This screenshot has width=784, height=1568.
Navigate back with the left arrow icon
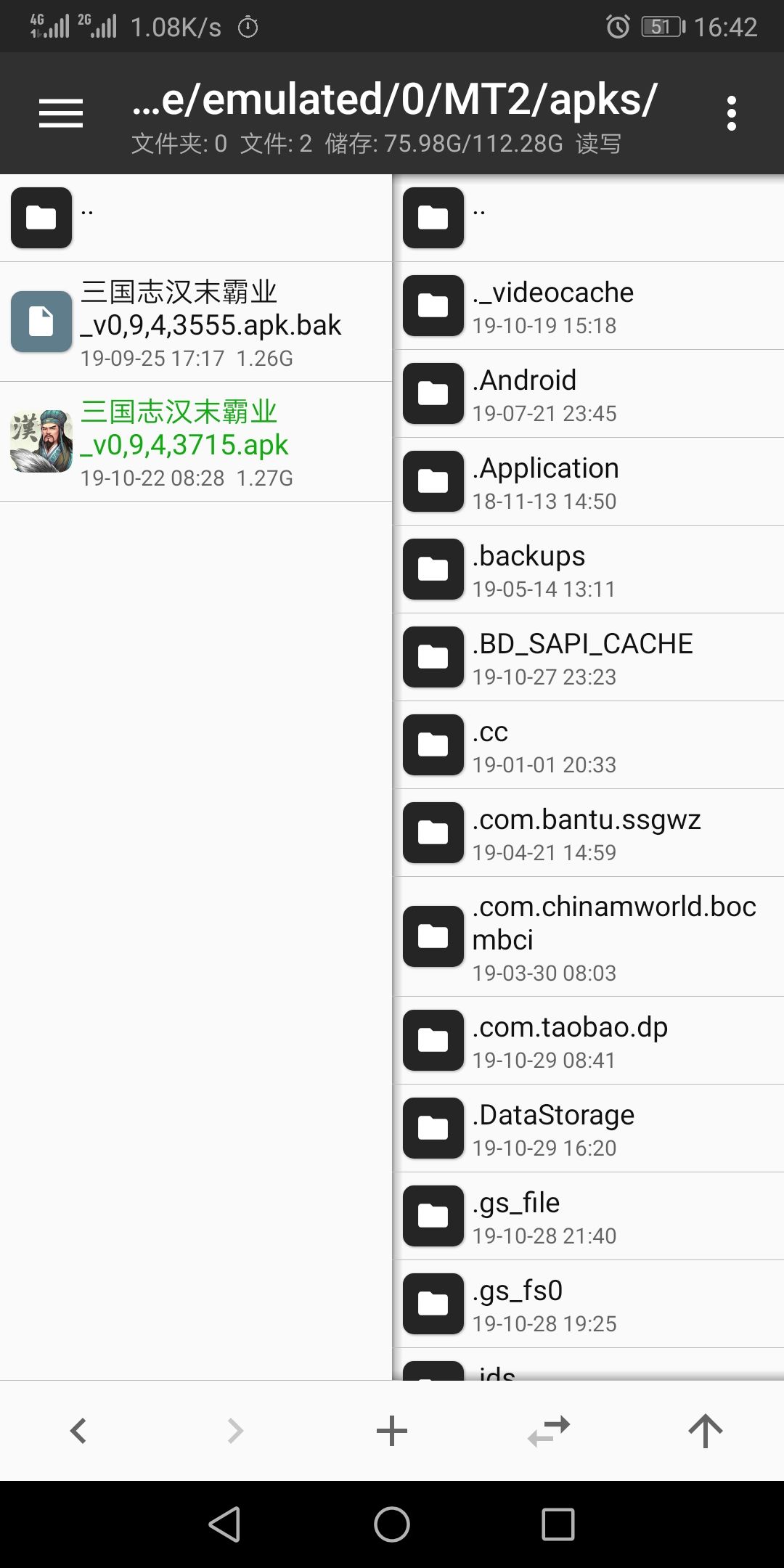coord(78,1430)
